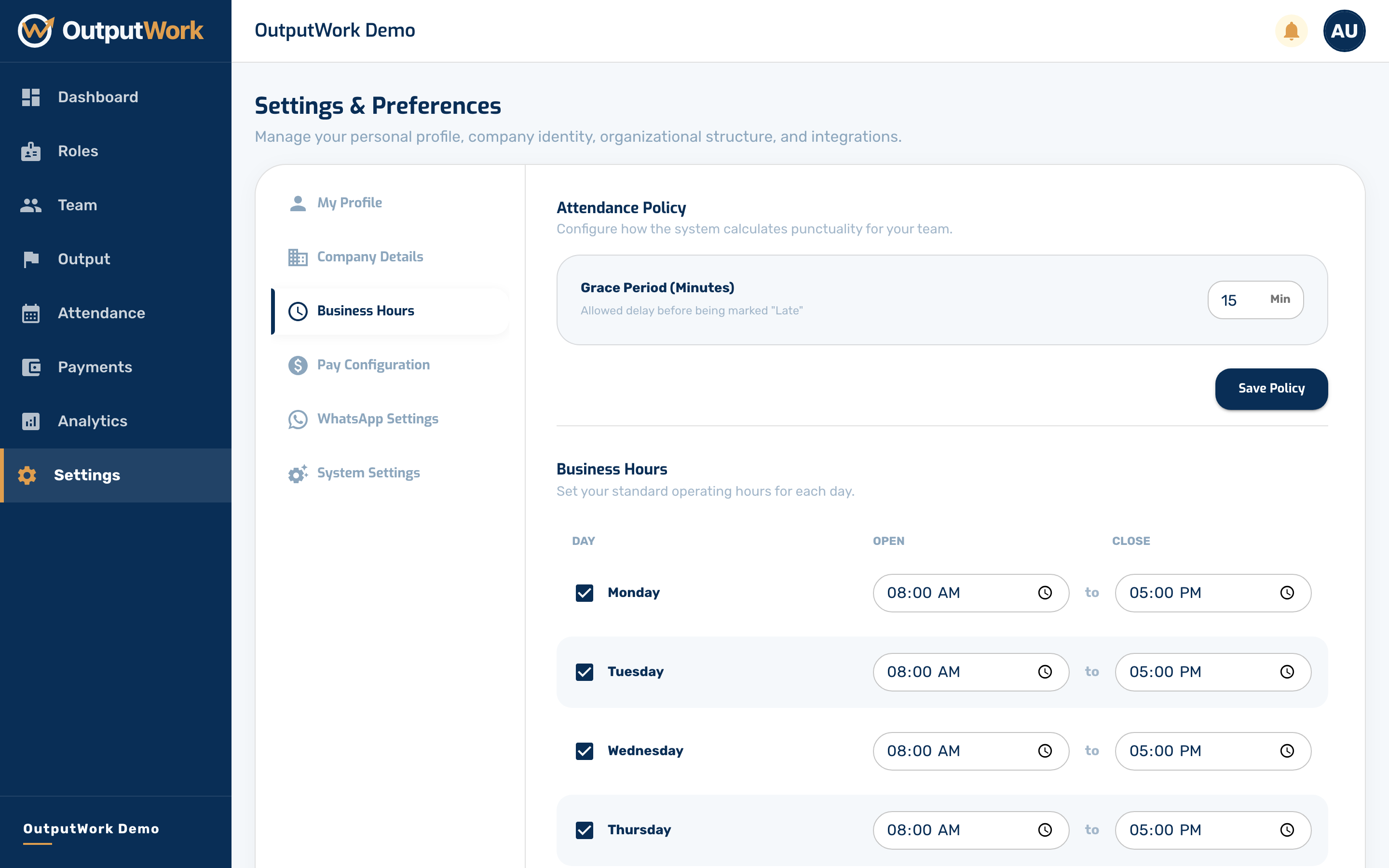Click the Company Details building icon

click(x=298, y=257)
